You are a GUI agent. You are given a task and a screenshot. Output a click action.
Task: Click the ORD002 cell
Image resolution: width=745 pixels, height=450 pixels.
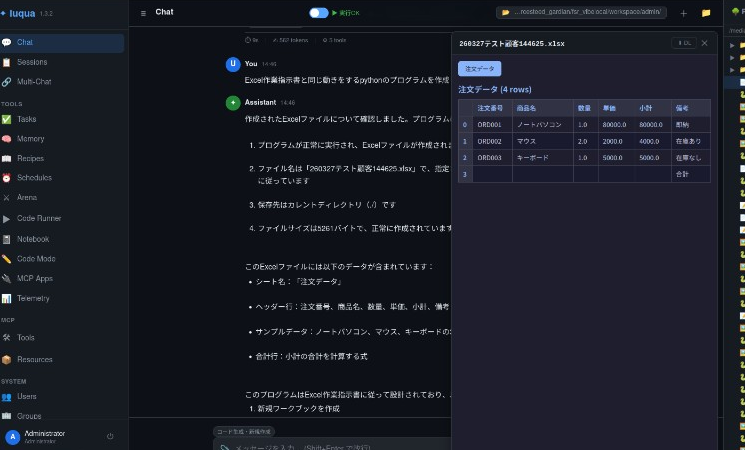coord(492,142)
